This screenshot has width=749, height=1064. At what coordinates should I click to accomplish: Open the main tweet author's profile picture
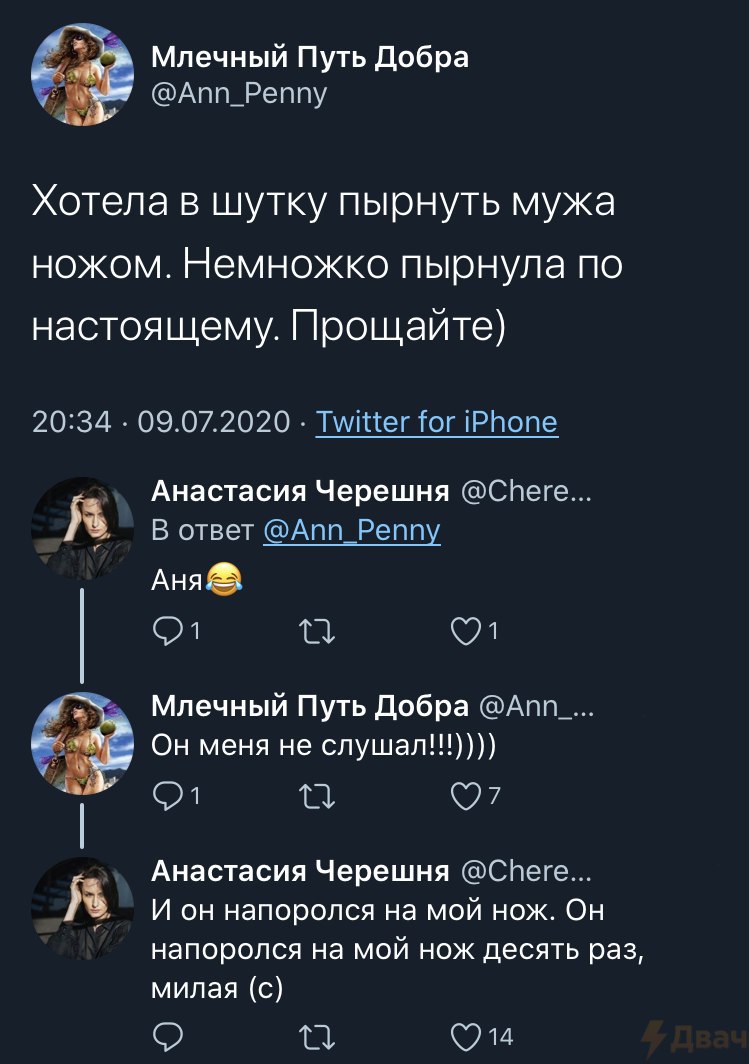click(82, 76)
